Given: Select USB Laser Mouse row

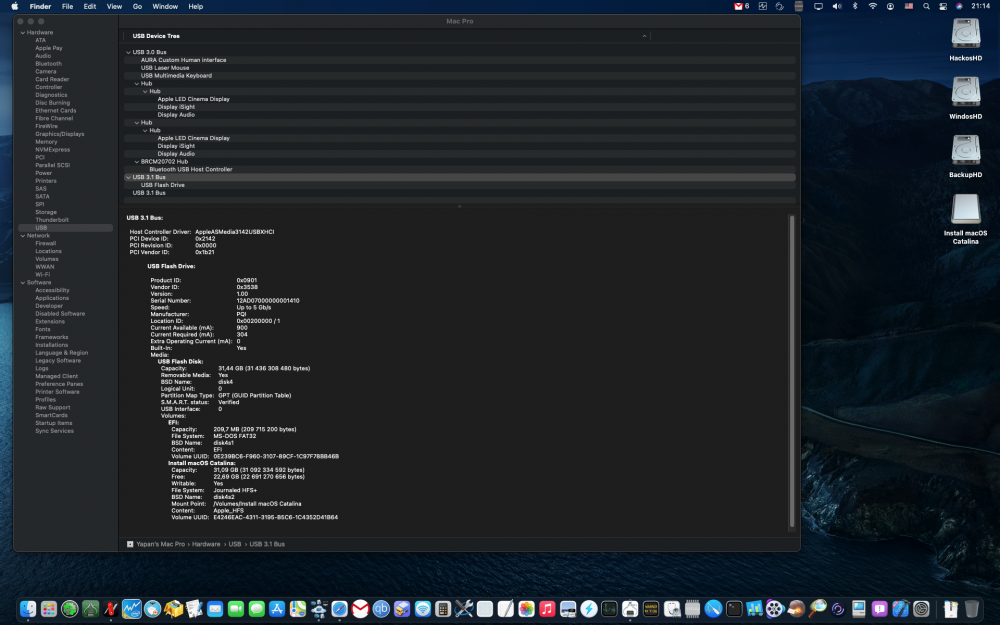Looking at the screenshot, I should (x=460, y=68).
